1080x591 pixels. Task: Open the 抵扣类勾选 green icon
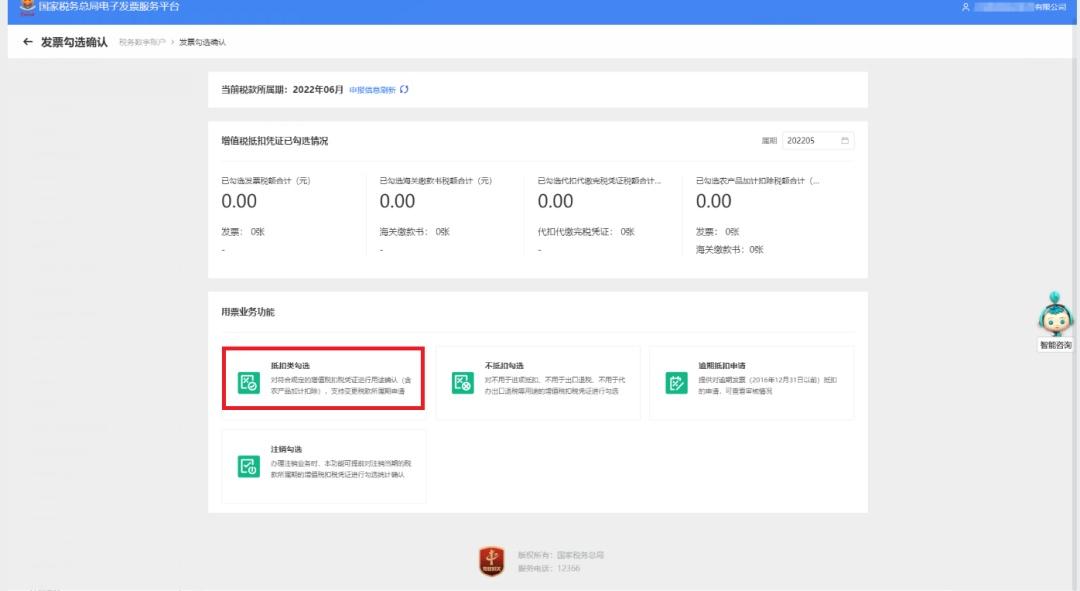(248, 382)
